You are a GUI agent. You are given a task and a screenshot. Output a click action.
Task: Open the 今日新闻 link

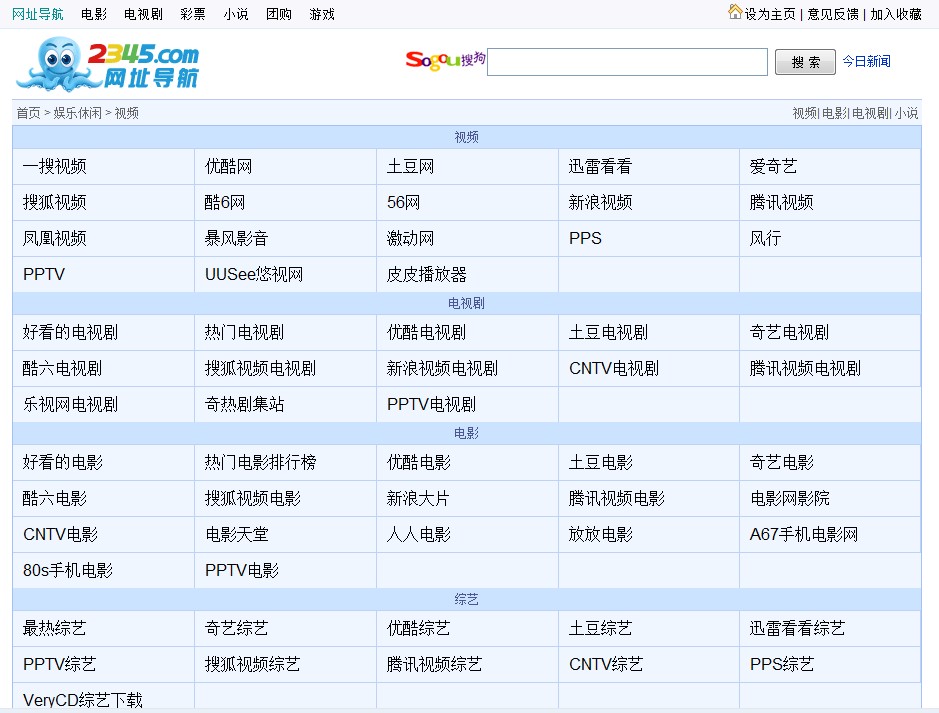click(866, 61)
